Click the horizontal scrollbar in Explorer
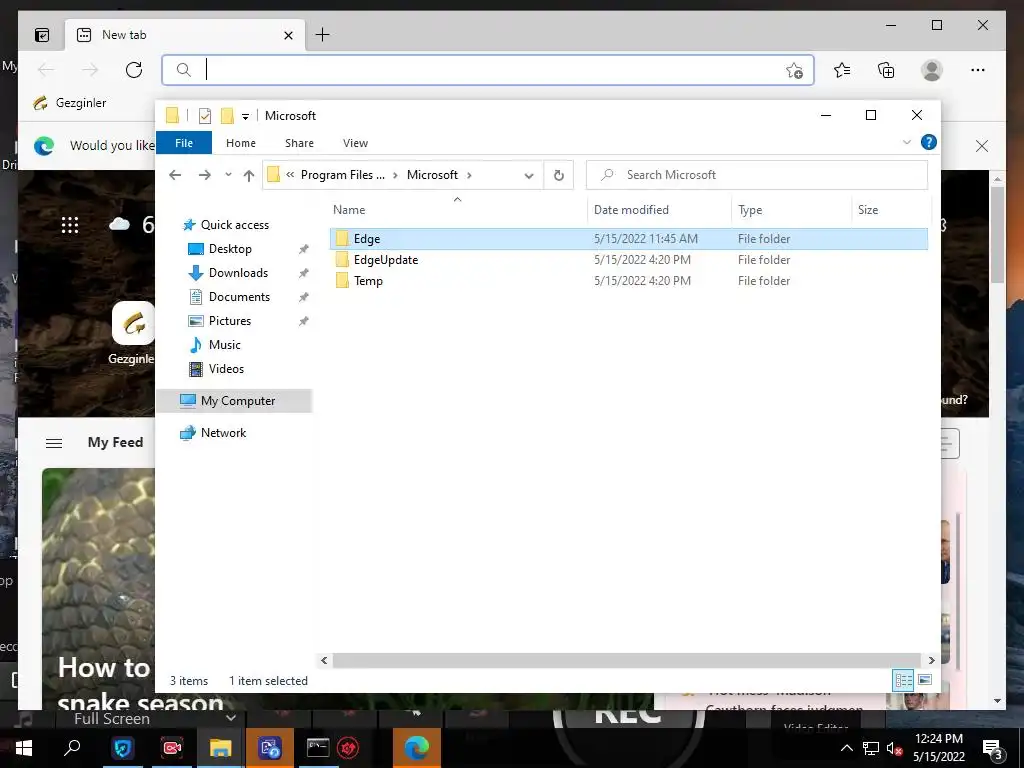This screenshot has height=768, width=1024. [626, 660]
